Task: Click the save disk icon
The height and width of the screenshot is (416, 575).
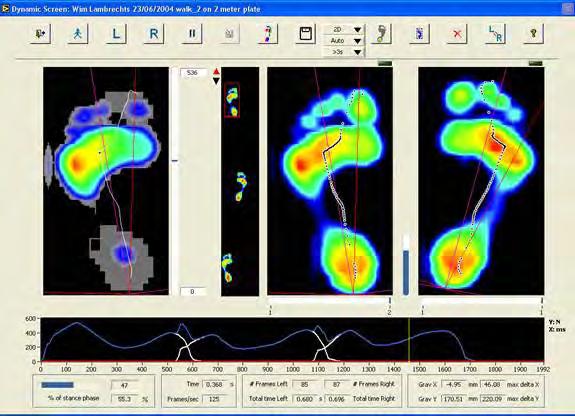Action: pyautogui.click(x=305, y=34)
